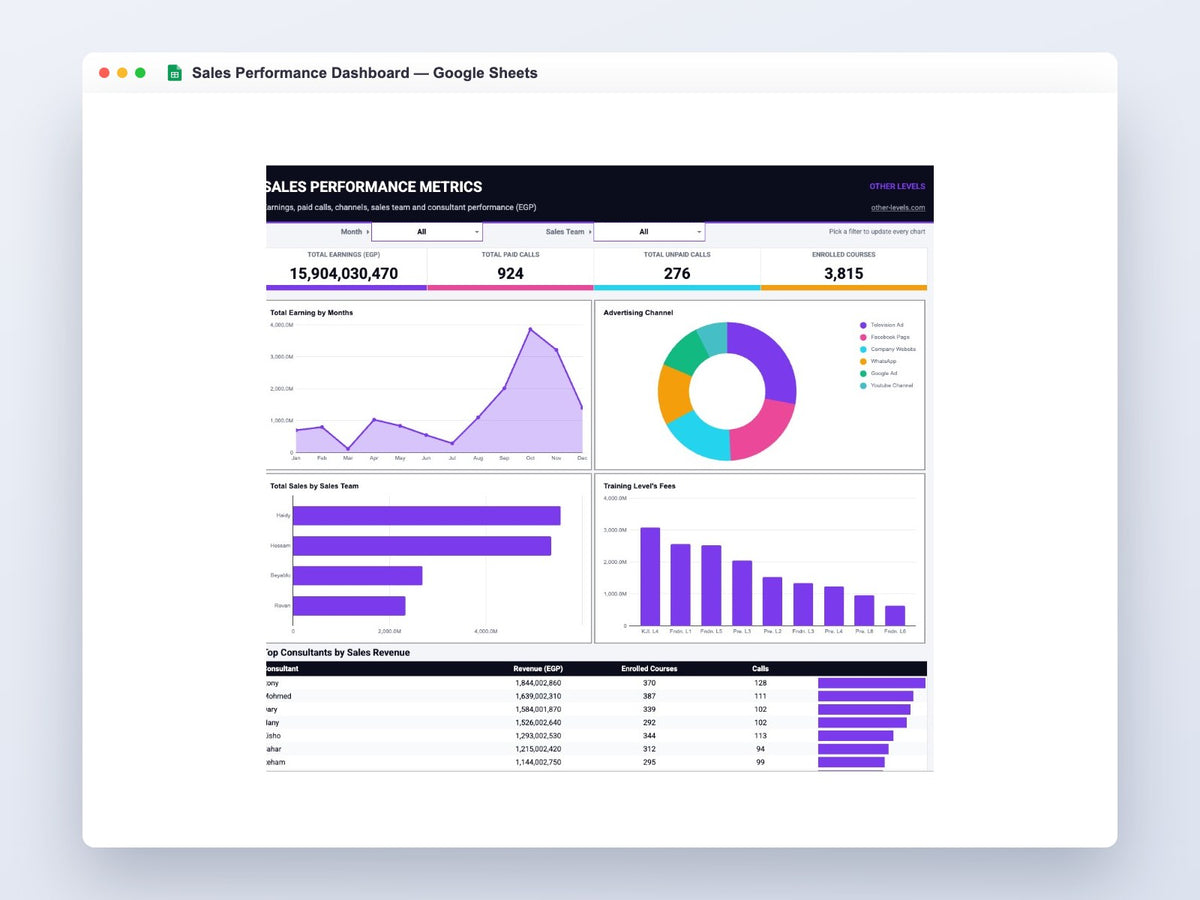Click the 'Advertising Channel' chart title

(x=638, y=313)
